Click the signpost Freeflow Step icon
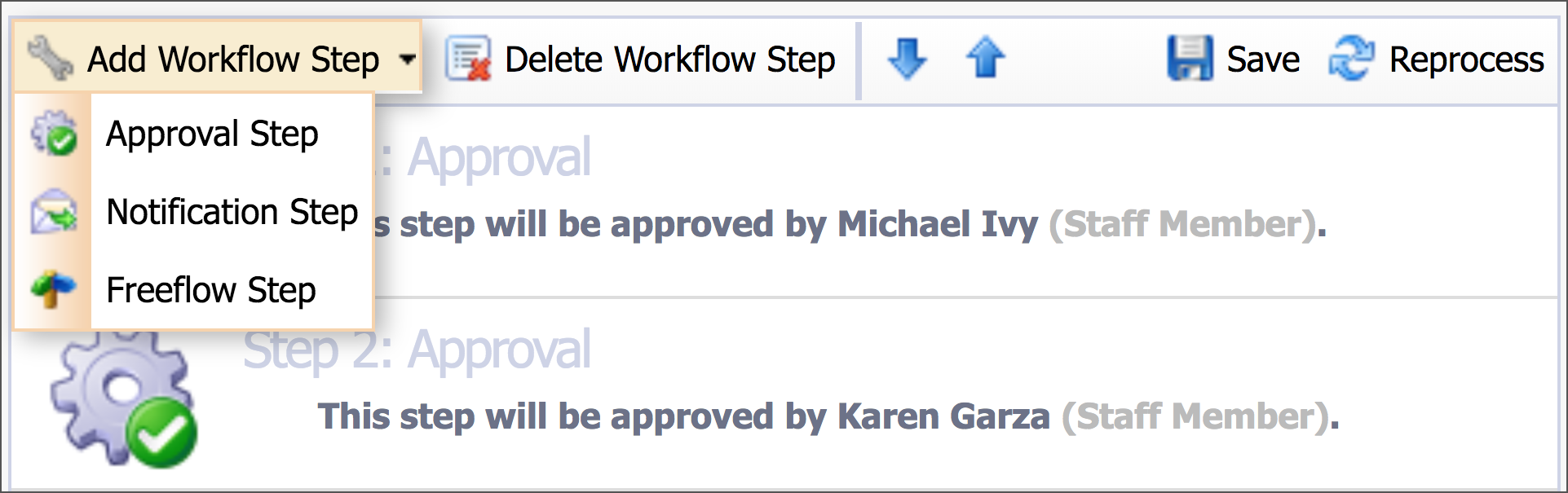Screen dimensions: 1568x493 [x=54, y=289]
